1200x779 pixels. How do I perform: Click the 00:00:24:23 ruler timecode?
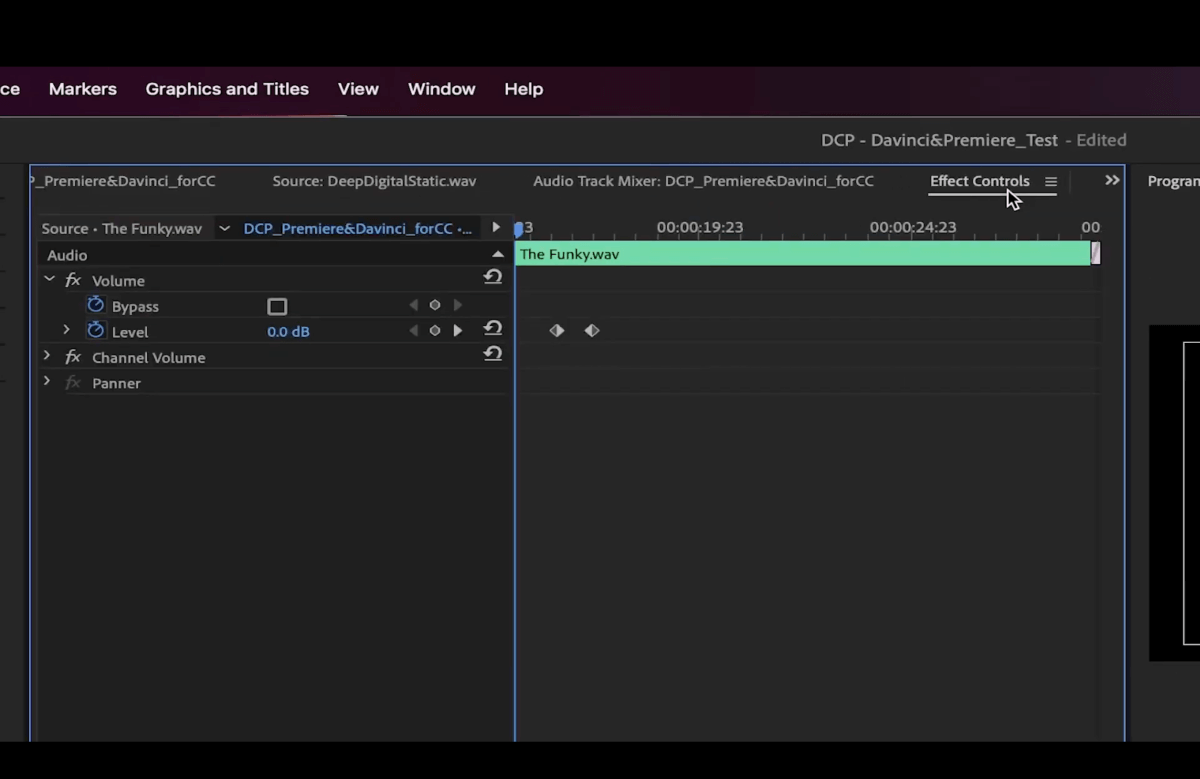pos(913,227)
